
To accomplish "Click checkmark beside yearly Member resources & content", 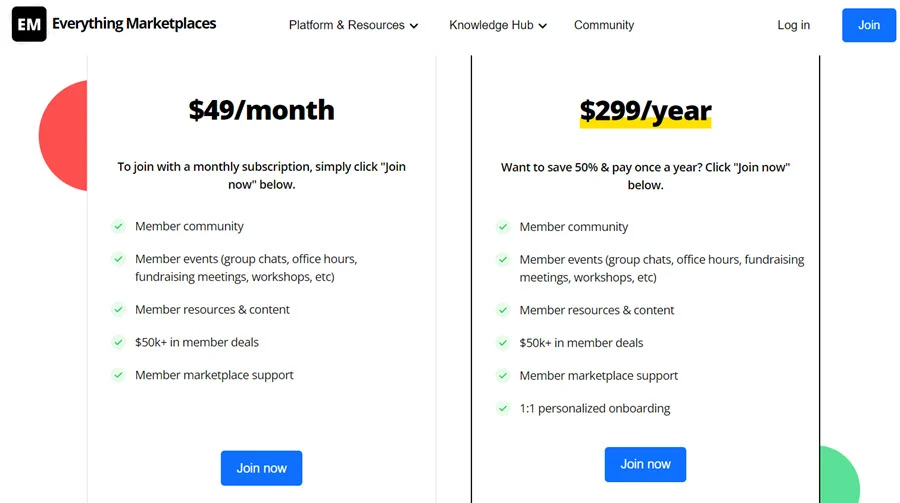I will 503,310.
